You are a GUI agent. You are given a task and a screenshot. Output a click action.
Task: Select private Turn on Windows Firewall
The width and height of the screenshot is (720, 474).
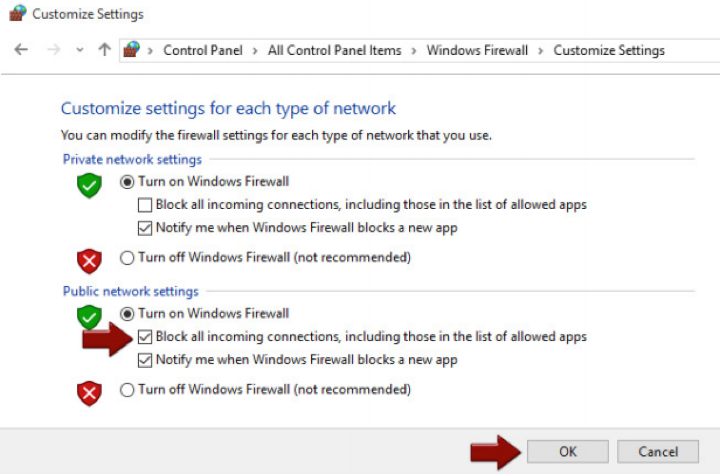127,181
